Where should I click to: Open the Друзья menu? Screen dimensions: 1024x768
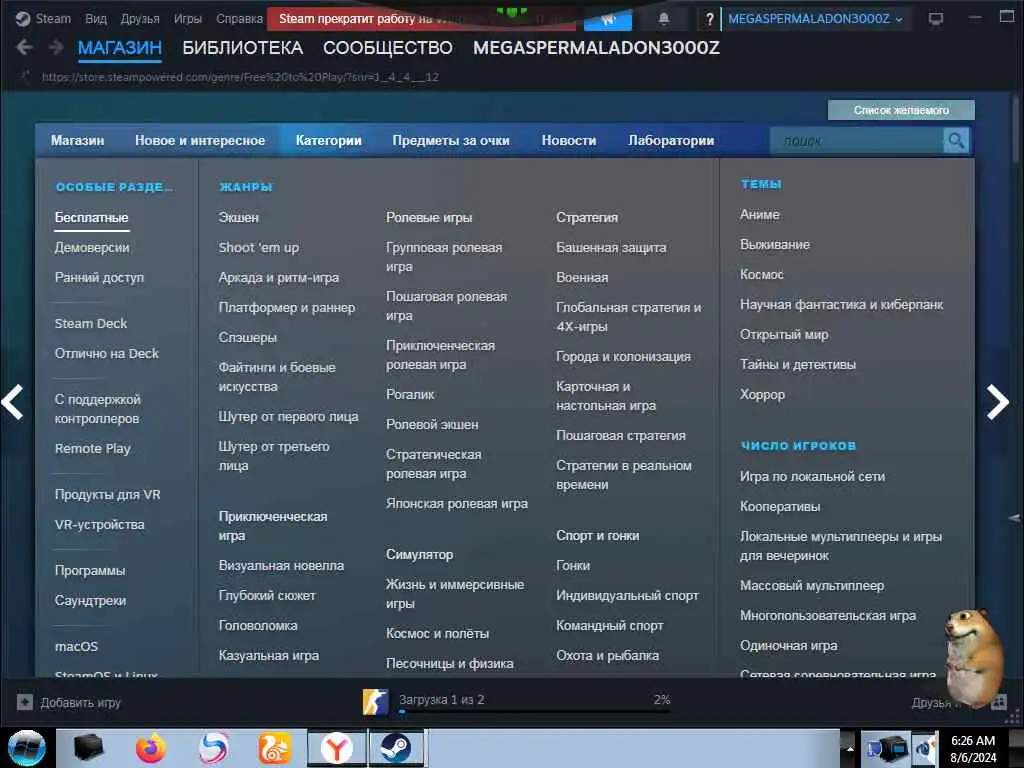pyautogui.click(x=140, y=19)
